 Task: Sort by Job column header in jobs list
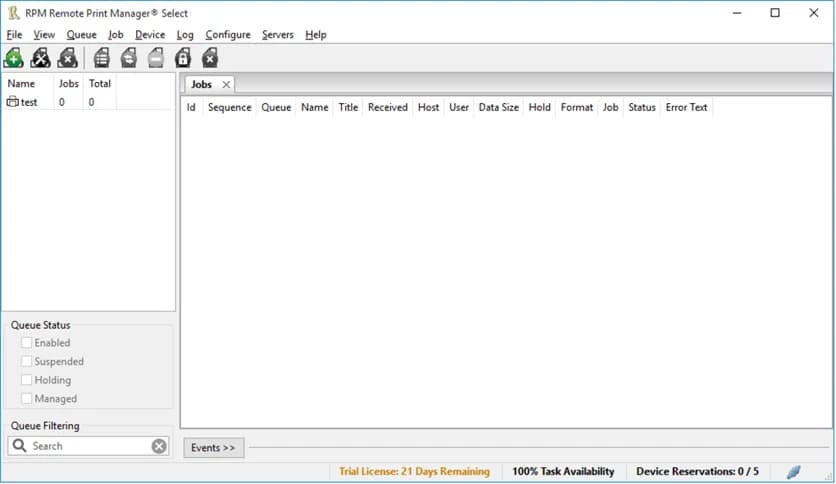pyautogui.click(x=610, y=107)
